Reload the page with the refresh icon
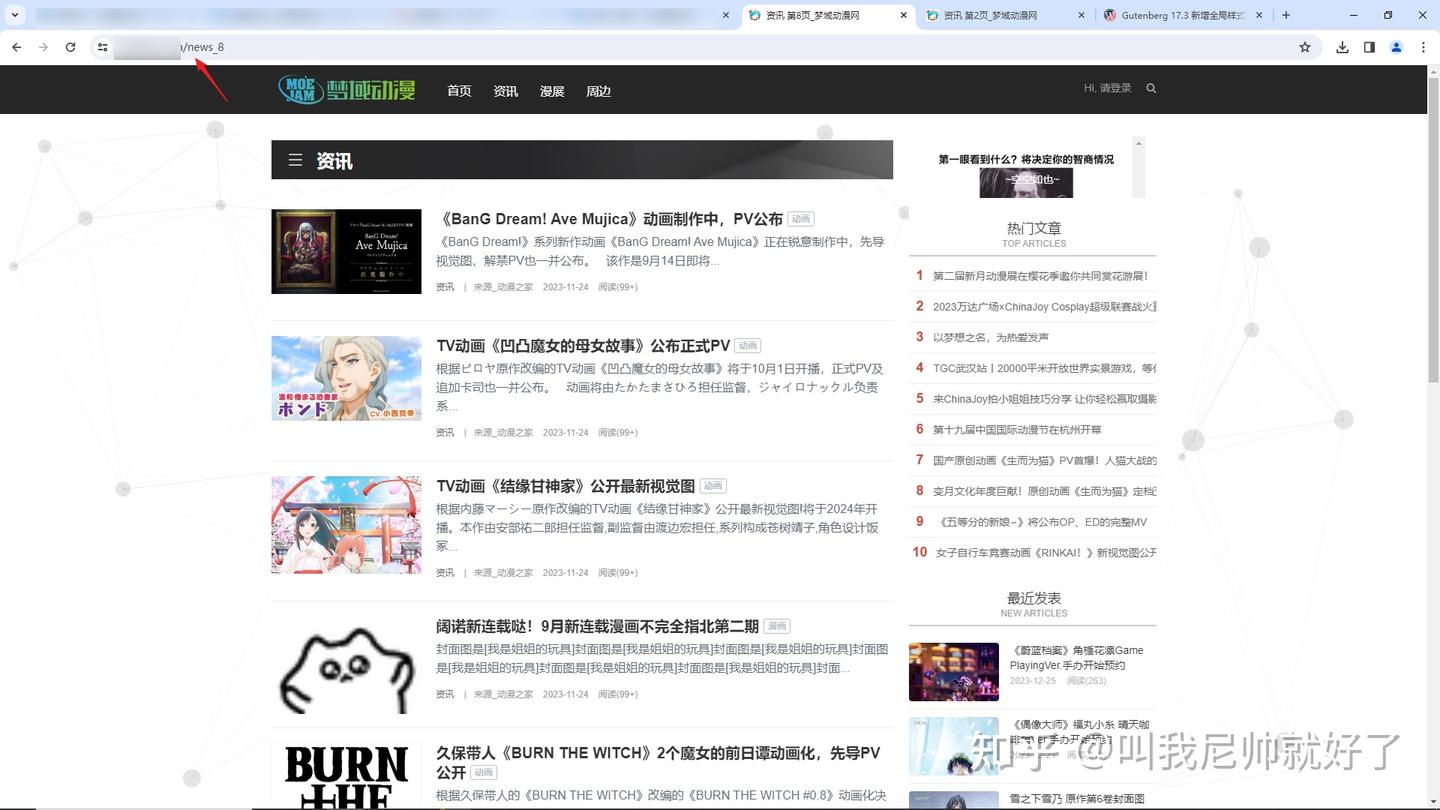 click(70, 47)
